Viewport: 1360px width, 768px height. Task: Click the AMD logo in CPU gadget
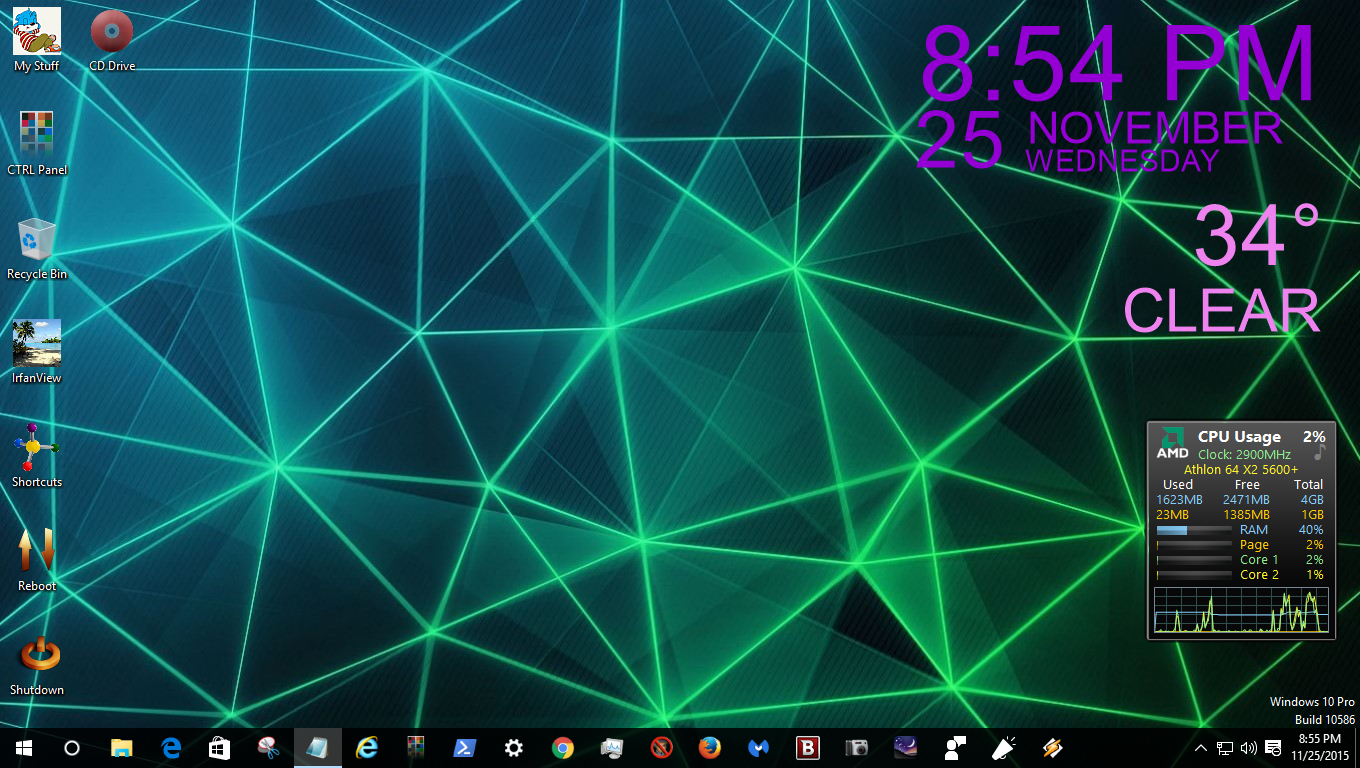[1172, 443]
